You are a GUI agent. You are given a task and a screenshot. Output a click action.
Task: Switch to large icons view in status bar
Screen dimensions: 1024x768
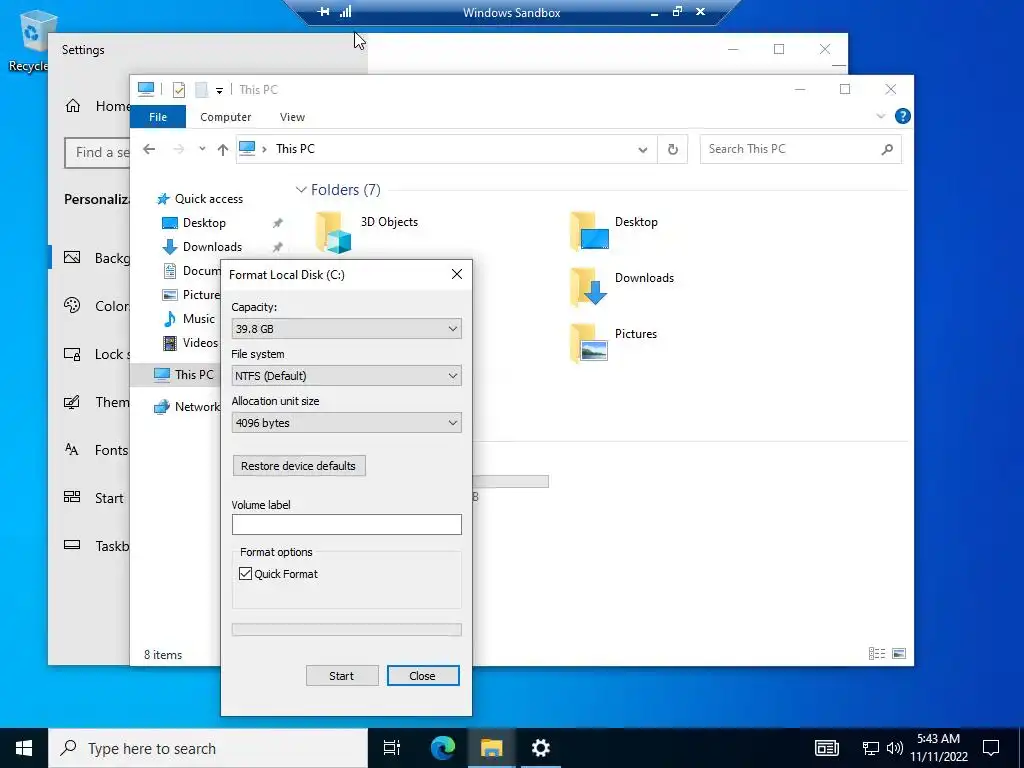coord(899,653)
